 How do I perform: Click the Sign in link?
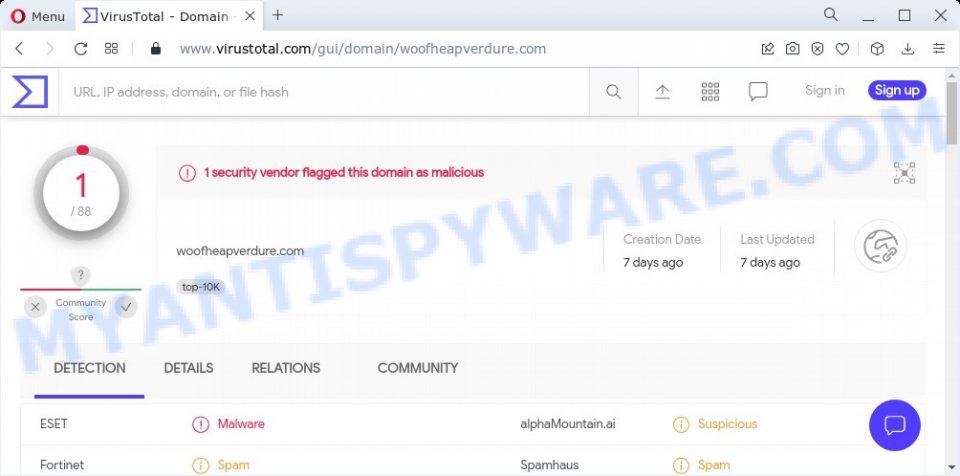click(825, 91)
